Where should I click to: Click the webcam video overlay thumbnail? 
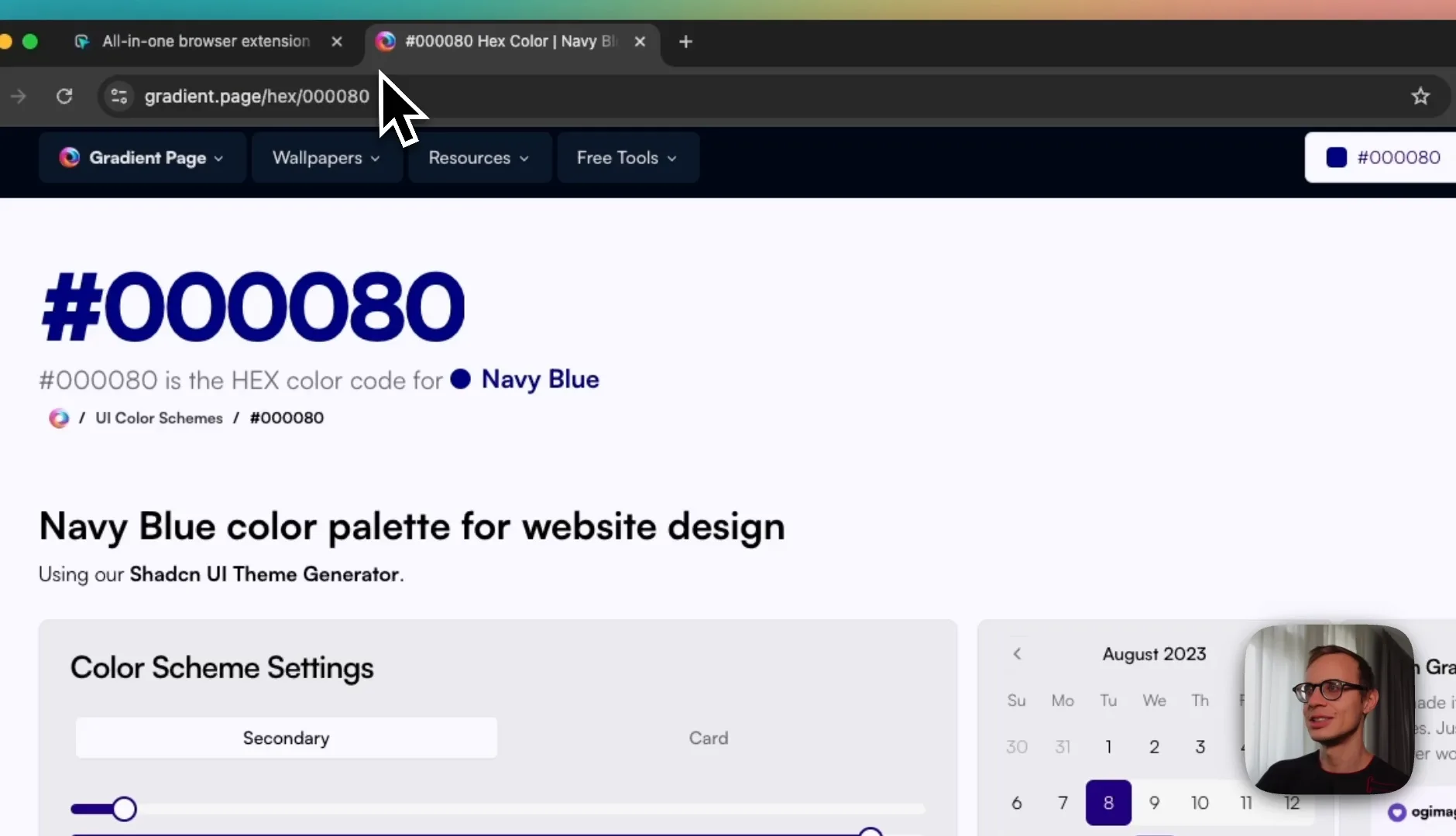click(x=1329, y=709)
